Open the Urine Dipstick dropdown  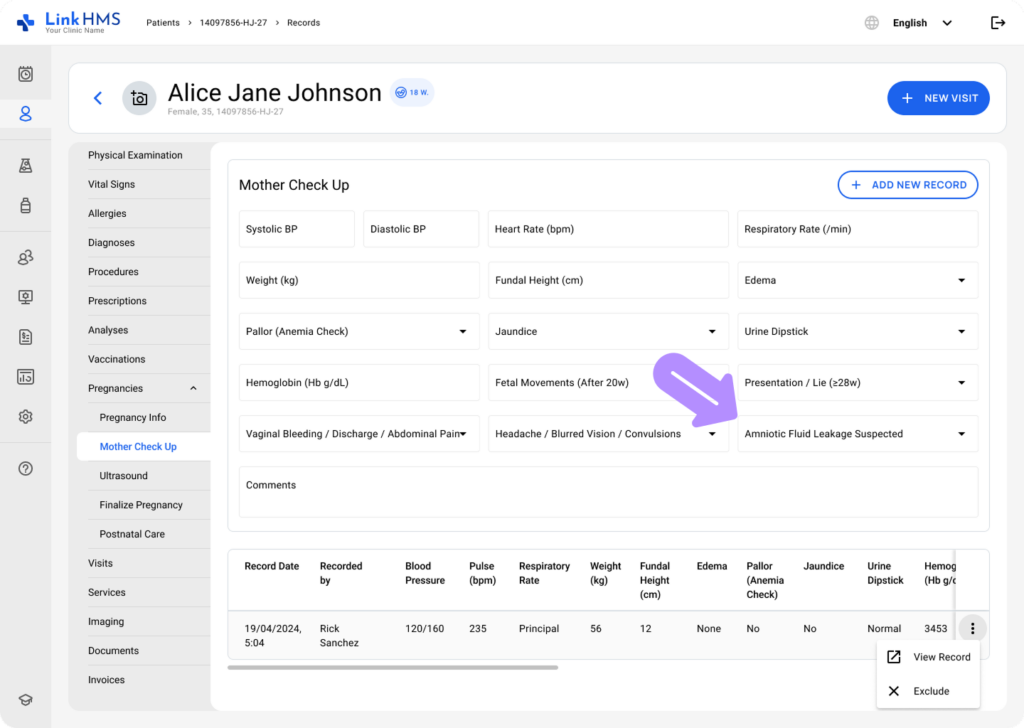tap(857, 332)
